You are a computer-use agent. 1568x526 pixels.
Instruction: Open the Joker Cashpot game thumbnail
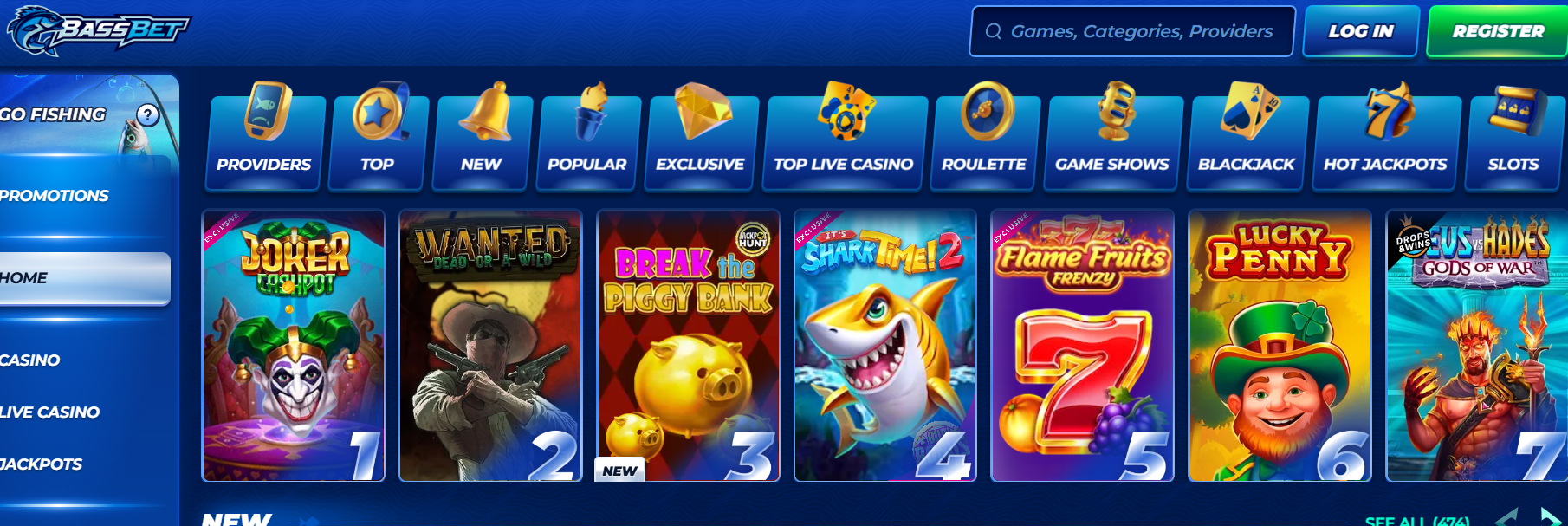(x=294, y=345)
